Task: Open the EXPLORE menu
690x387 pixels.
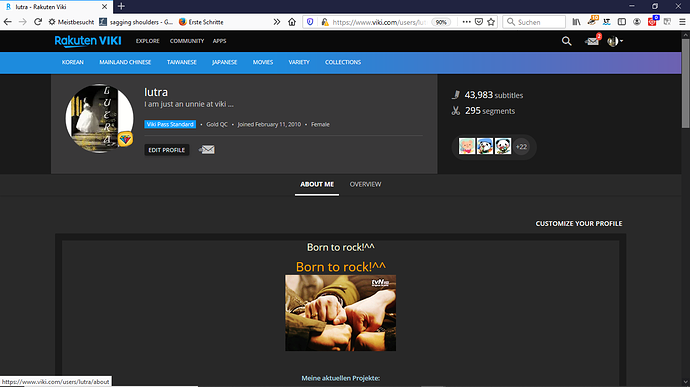Action: click(x=147, y=41)
